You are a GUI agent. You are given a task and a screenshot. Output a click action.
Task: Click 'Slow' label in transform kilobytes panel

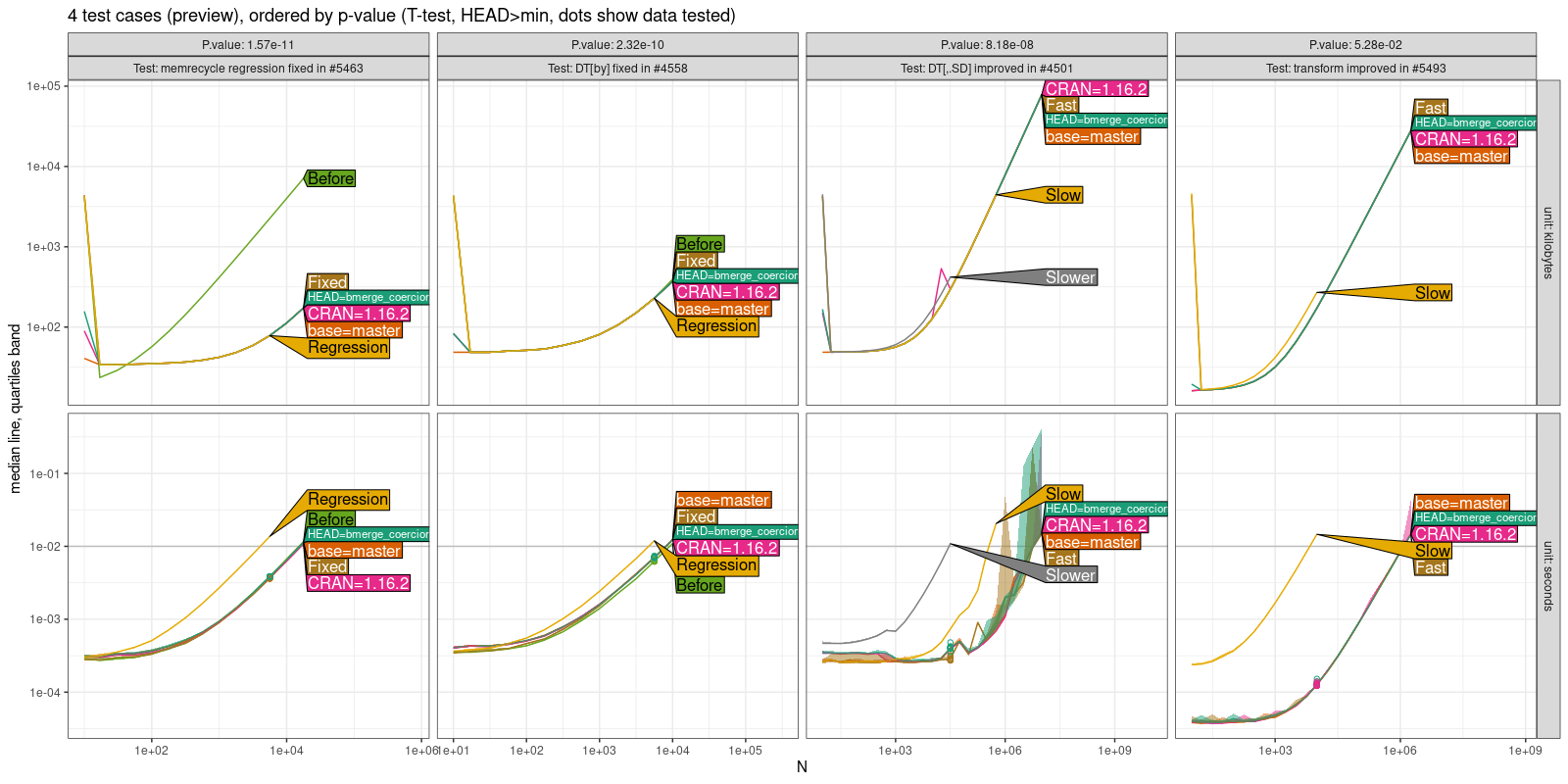[1433, 293]
